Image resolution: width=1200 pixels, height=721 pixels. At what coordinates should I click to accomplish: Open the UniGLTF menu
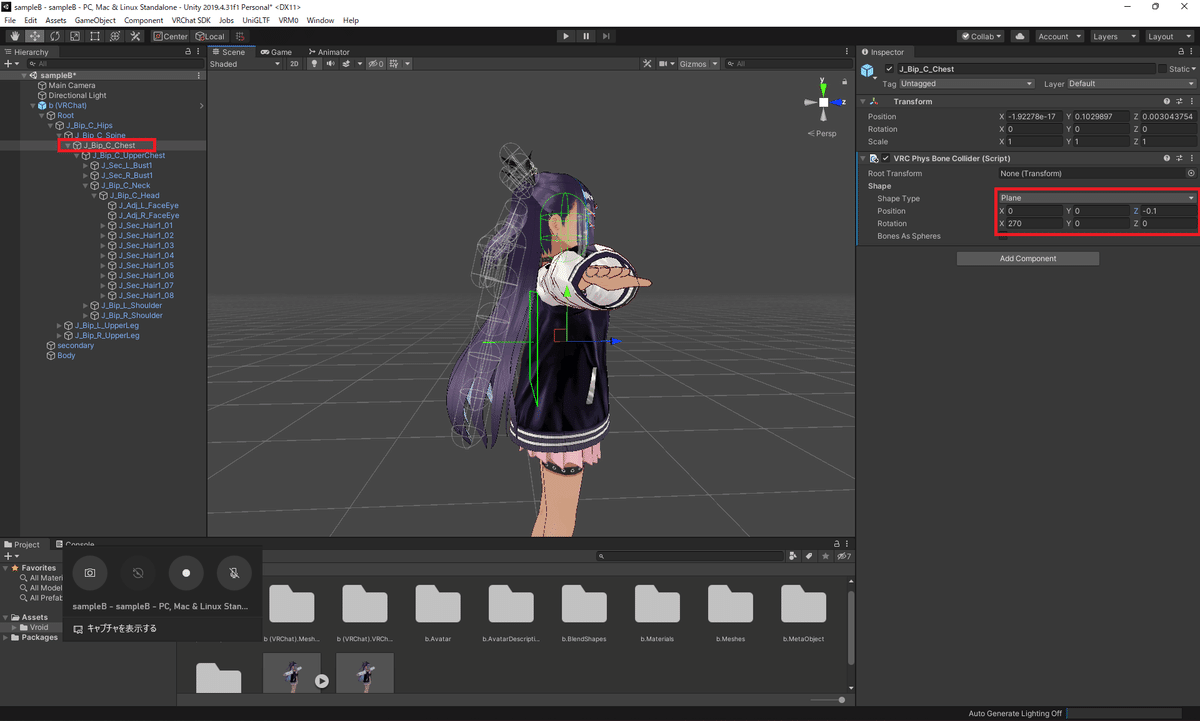coord(256,20)
